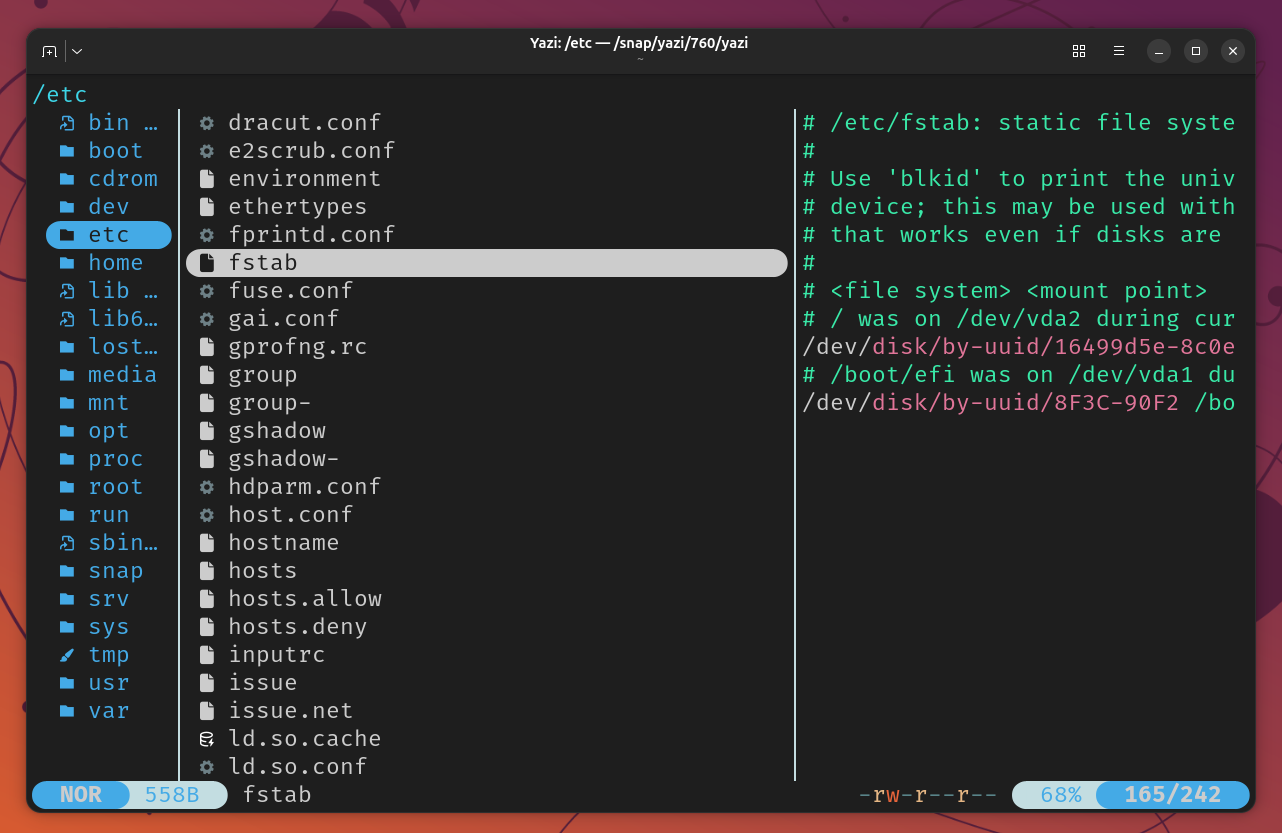Click the brush icon beside tmp
Image resolution: width=1282 pixels, height=833 pixels.
click(x=67, y=655)
